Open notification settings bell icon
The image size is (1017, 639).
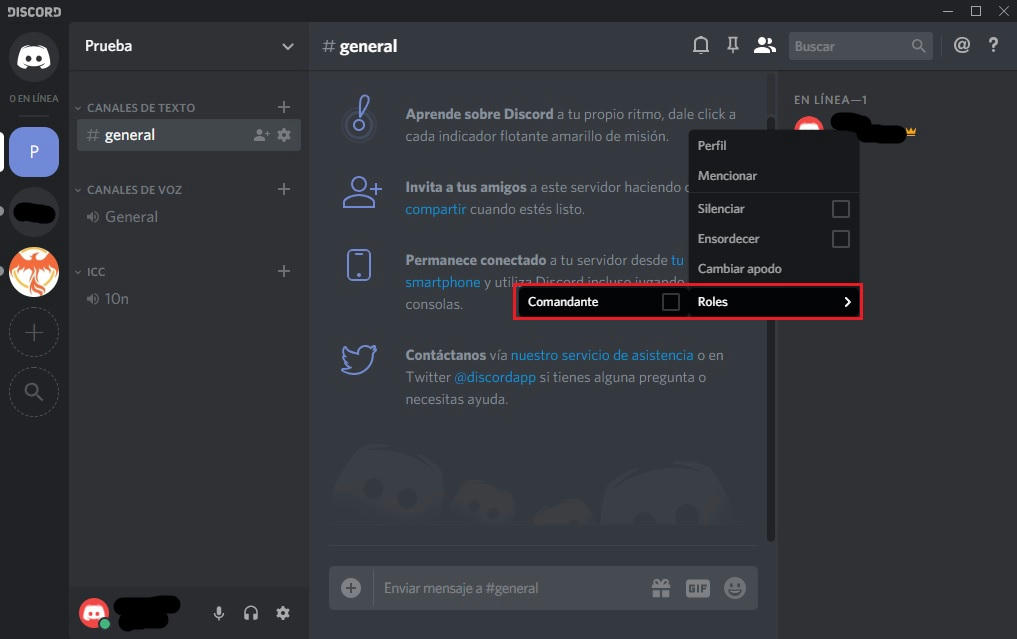coord(700,45)
